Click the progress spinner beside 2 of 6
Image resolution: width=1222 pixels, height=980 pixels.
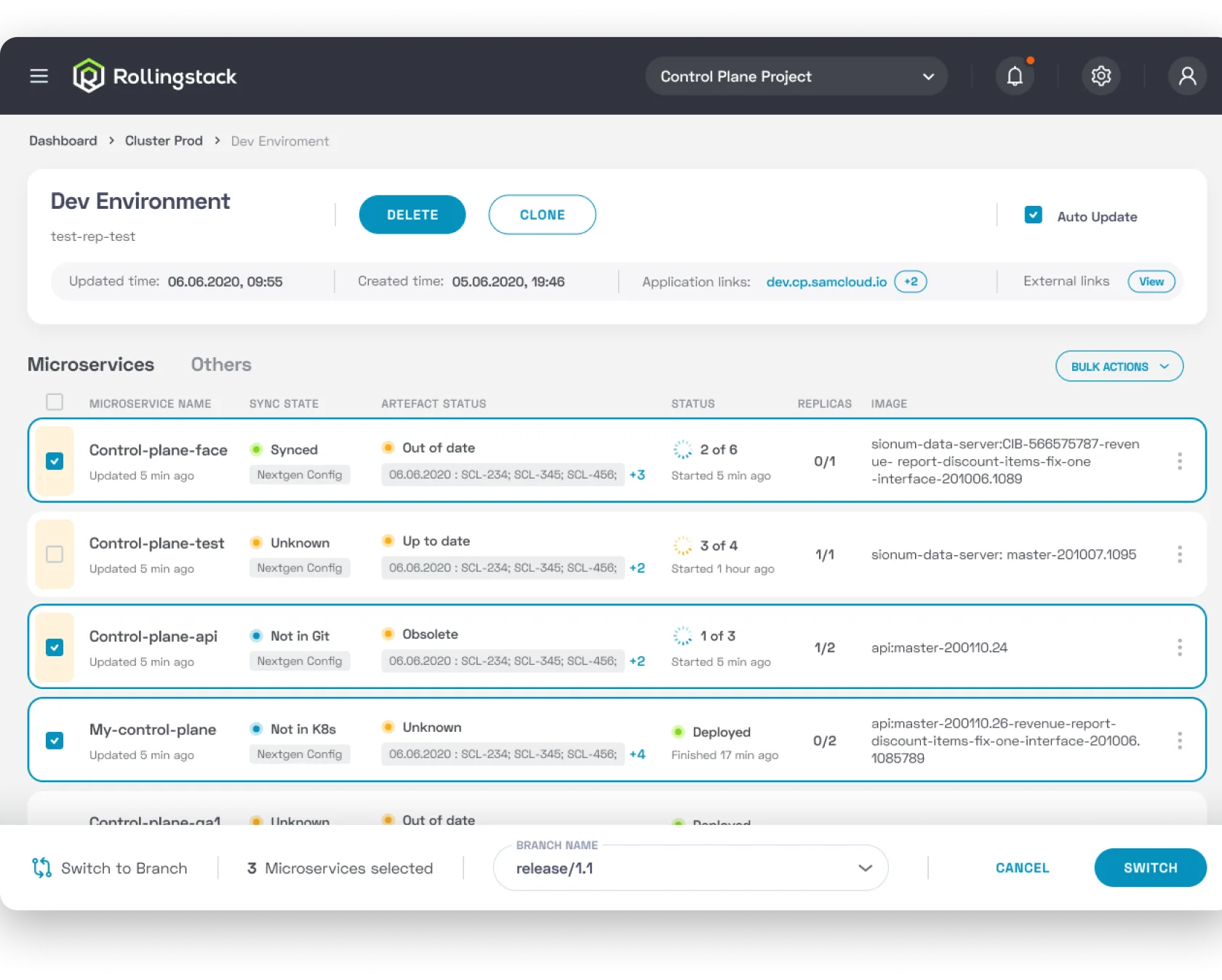click(x=682, y=450)
